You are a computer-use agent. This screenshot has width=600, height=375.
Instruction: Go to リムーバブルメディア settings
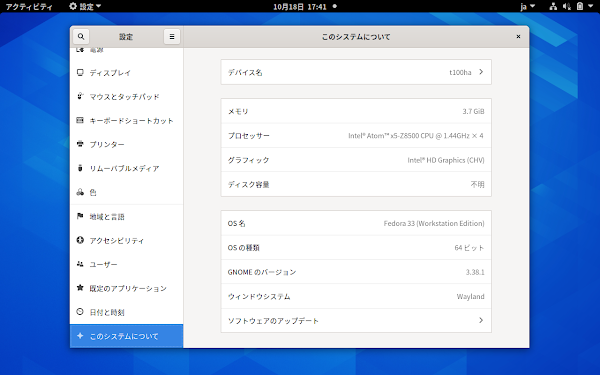(126, 168)
